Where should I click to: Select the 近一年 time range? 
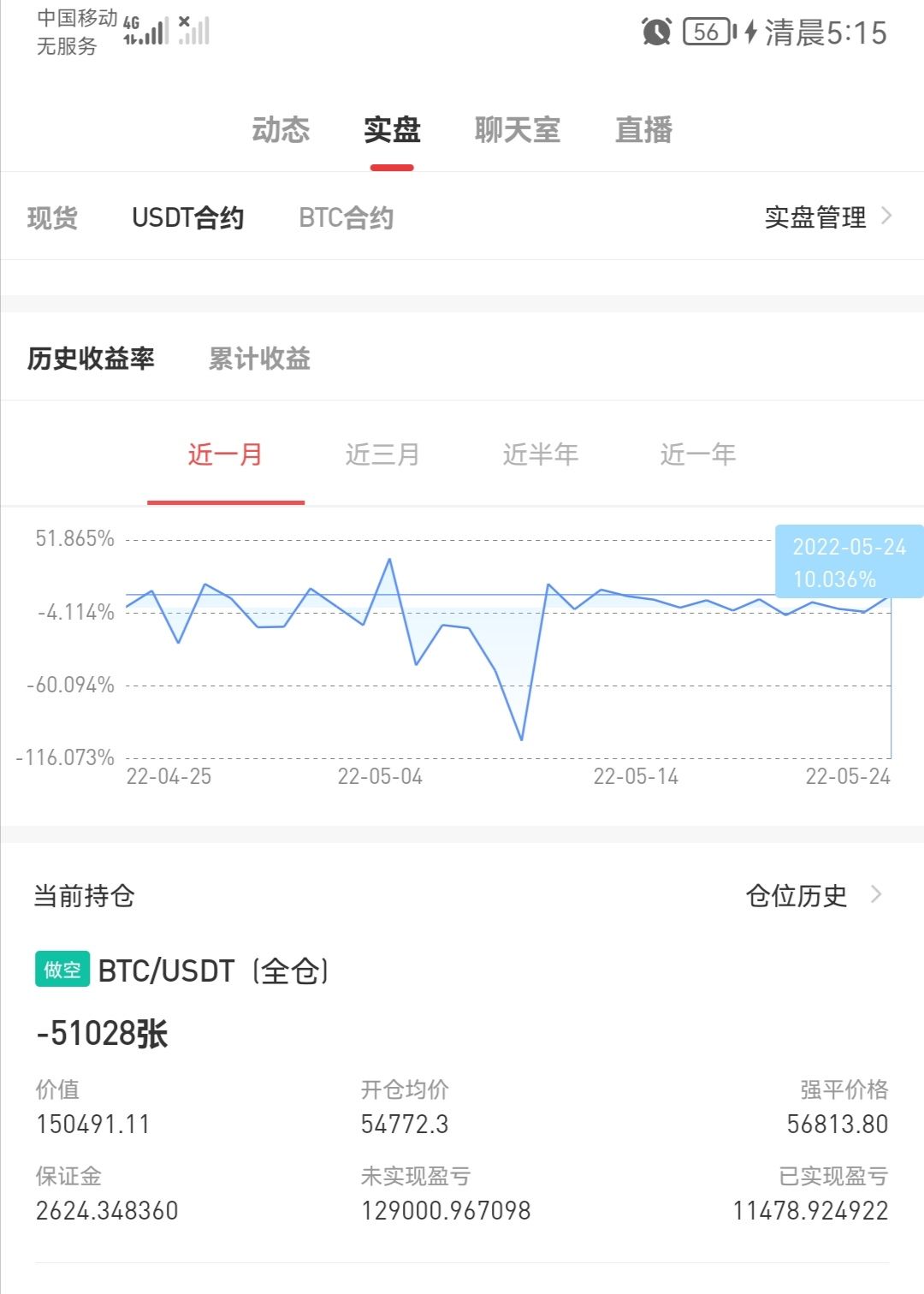point(698,454)
